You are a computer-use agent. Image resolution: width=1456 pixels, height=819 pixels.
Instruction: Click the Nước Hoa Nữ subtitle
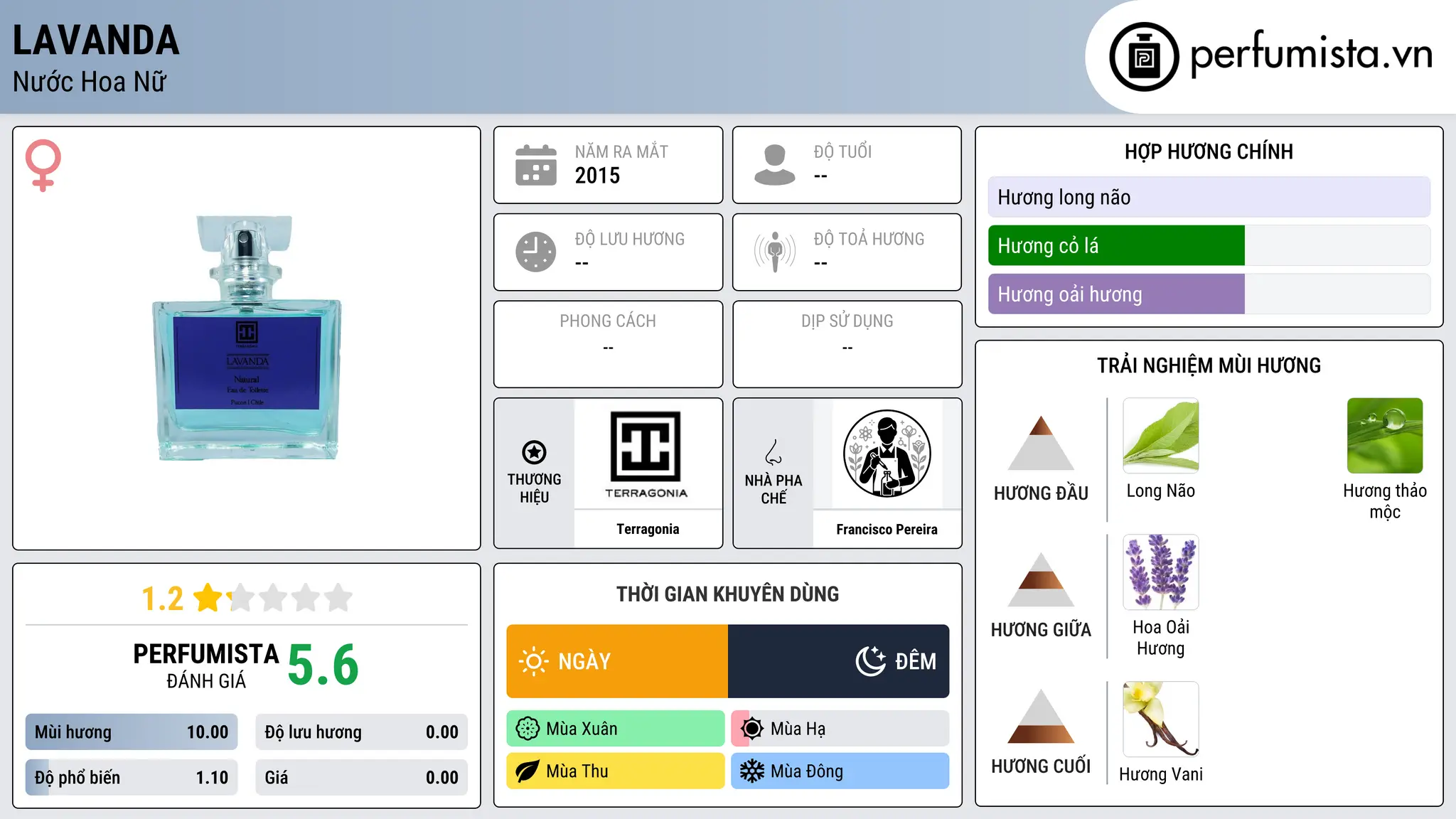[x=90, y=82]
